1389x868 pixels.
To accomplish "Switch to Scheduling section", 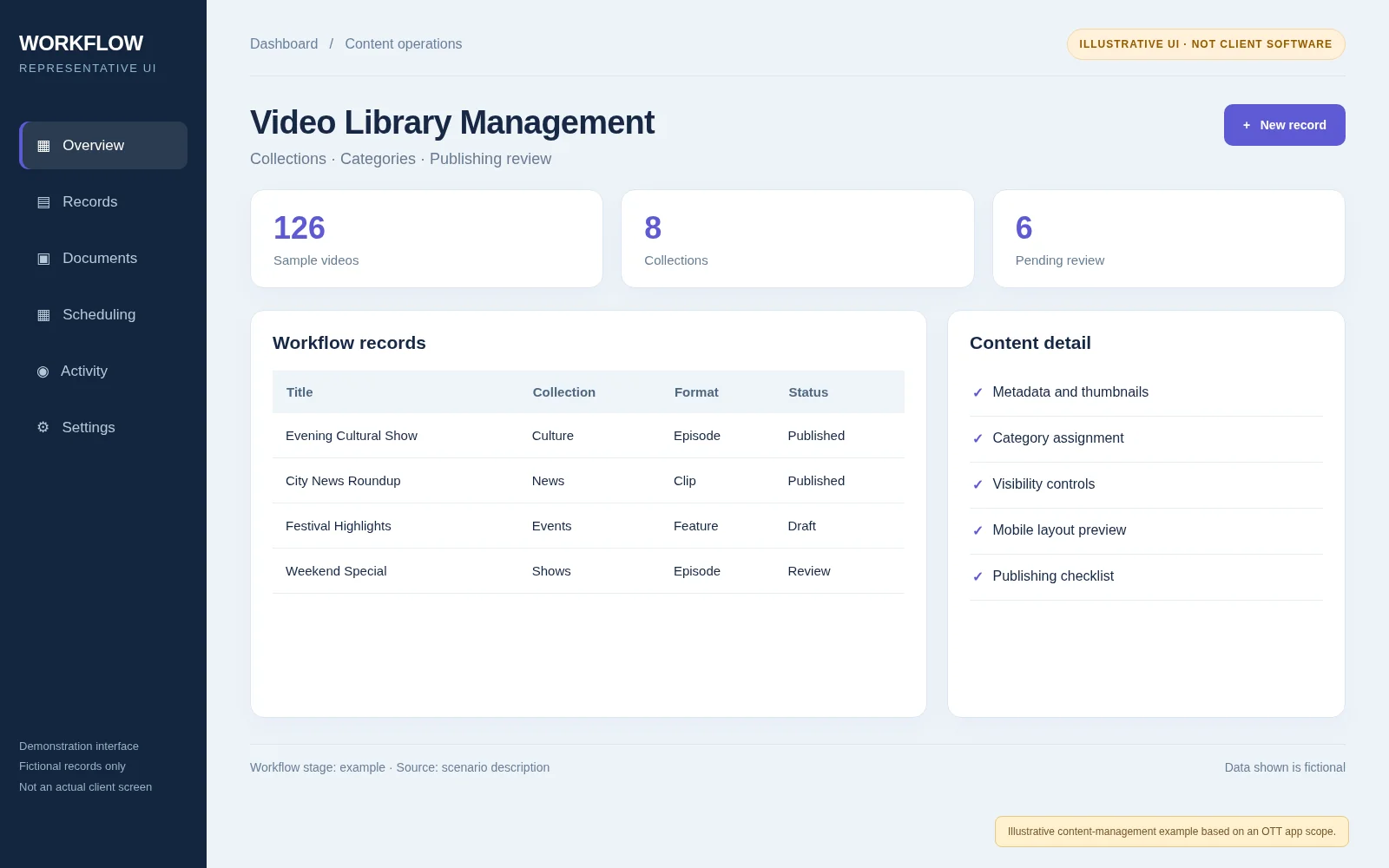I will [103, 314].
